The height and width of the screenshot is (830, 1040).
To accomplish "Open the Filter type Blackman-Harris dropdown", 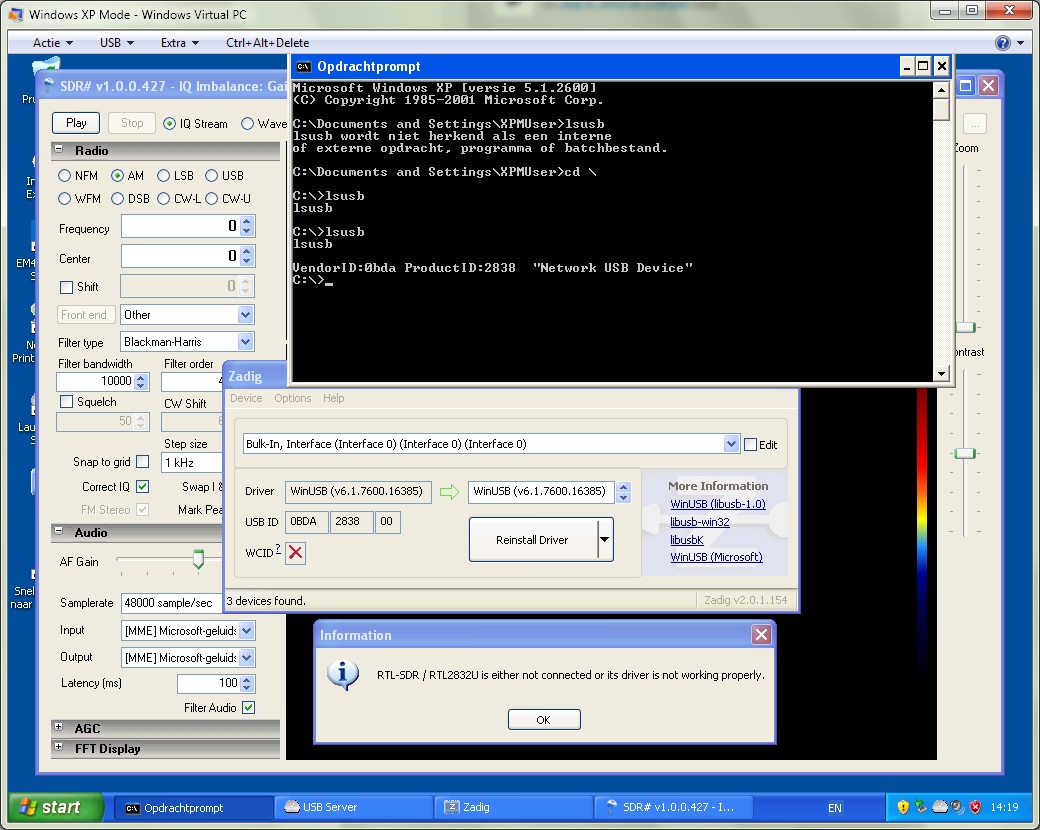I will click(245, 342).
